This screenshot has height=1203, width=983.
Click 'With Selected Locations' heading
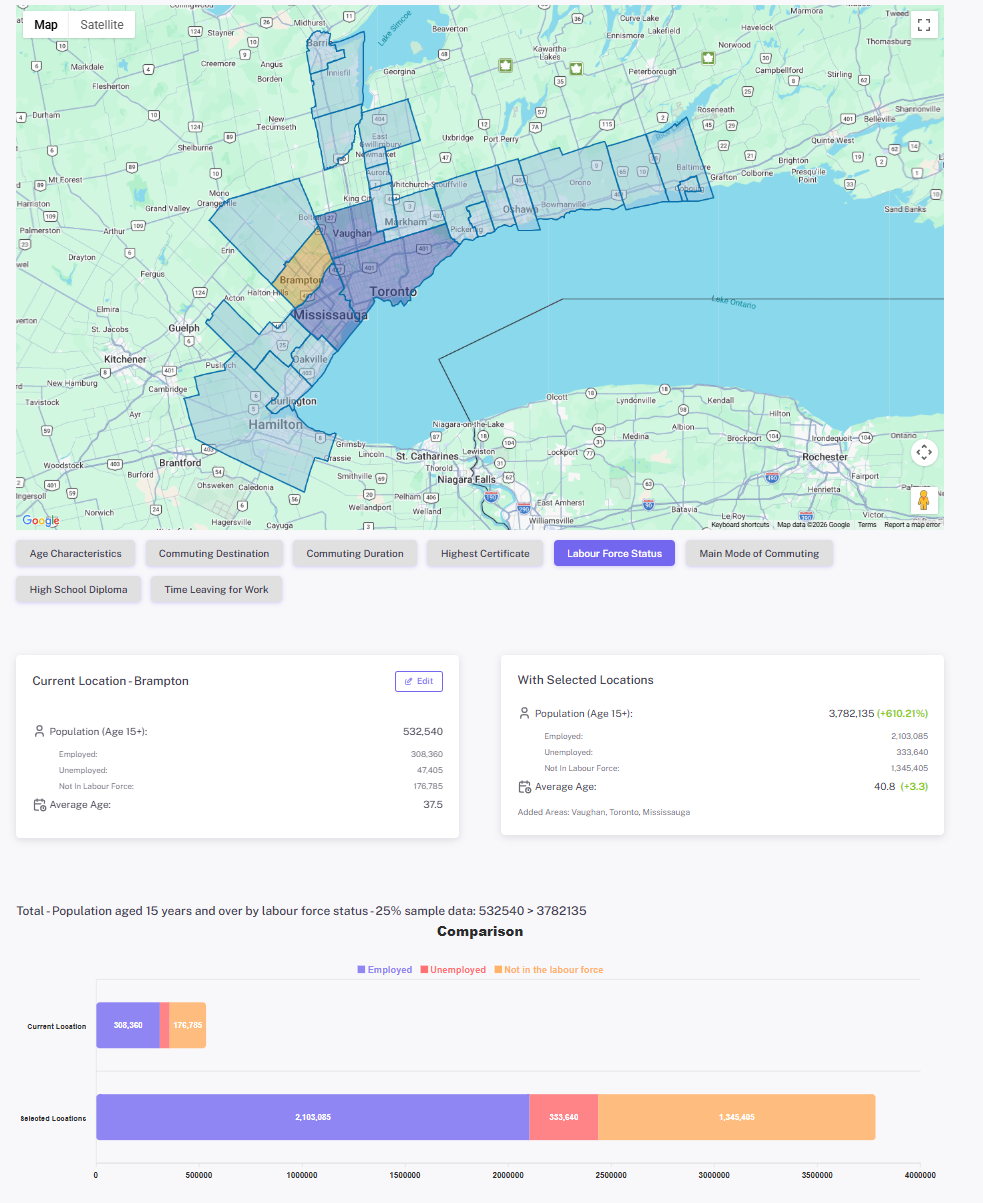pyautogui.click(x=585, y=680)
